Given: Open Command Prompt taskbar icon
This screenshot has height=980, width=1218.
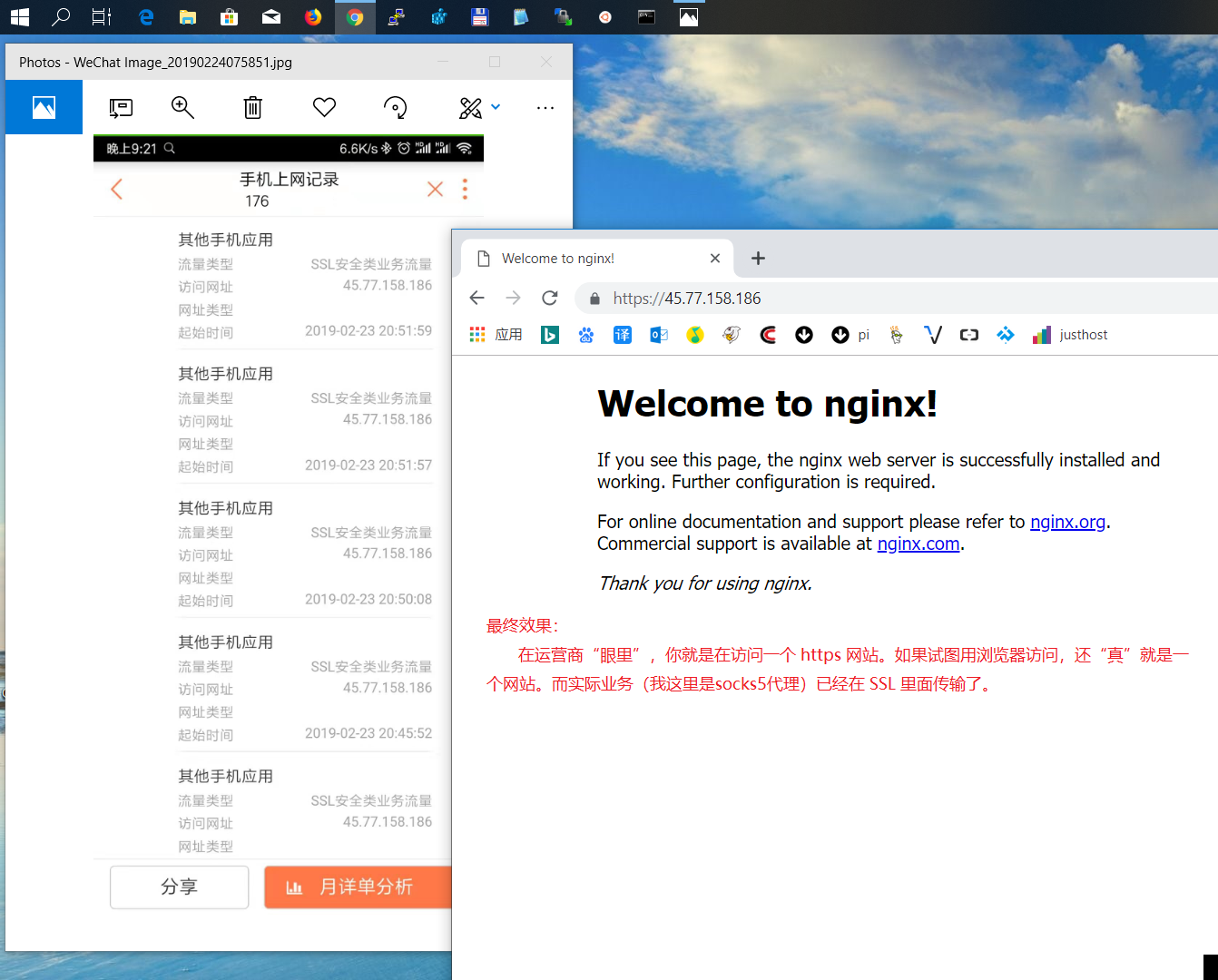Looking at the screenshot, I should [x=647, y=16].
